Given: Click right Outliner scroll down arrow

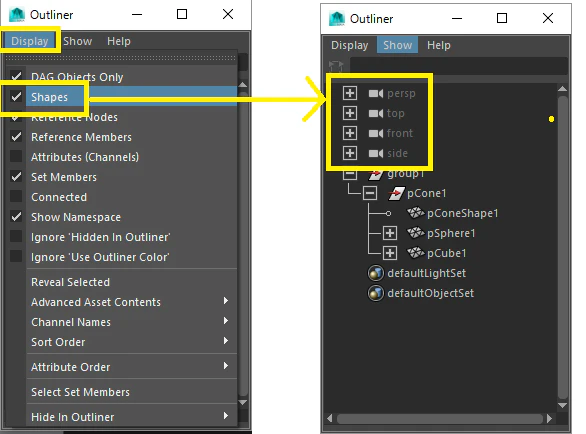Looking at the screenshot, I should click(x=562, y=405).
